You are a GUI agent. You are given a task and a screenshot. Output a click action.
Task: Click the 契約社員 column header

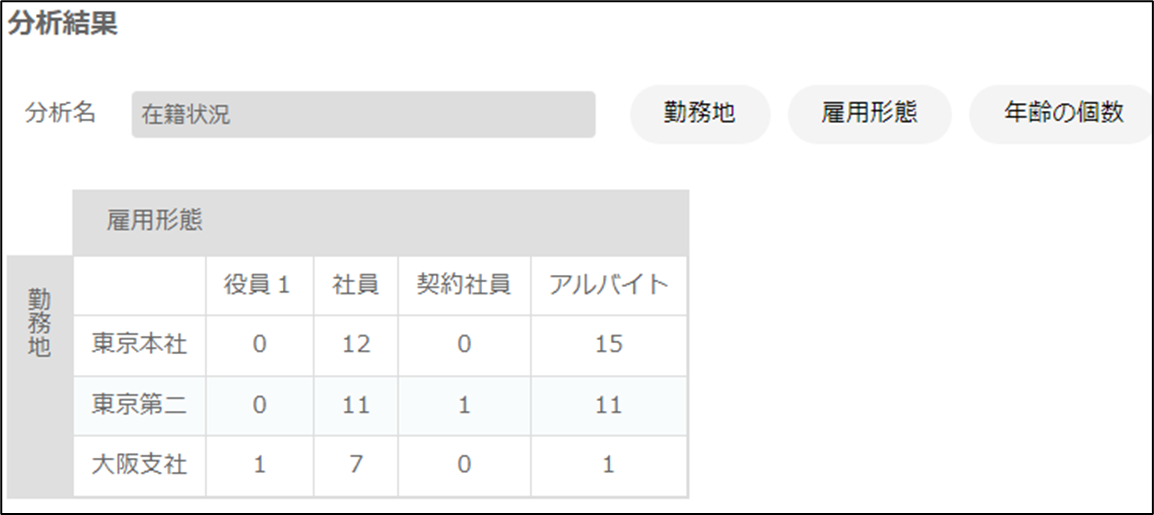[x=464, y=285]
